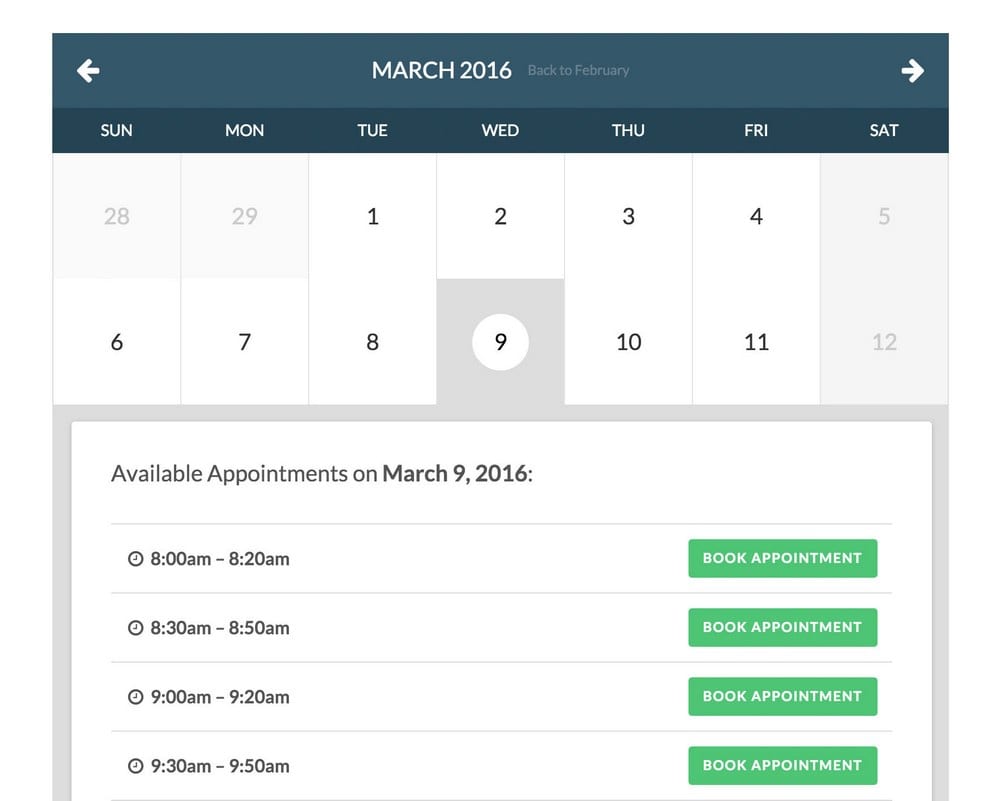Select March 1 on the calendar
This screenshot has height=801, width=1000.
click(372, 216)
